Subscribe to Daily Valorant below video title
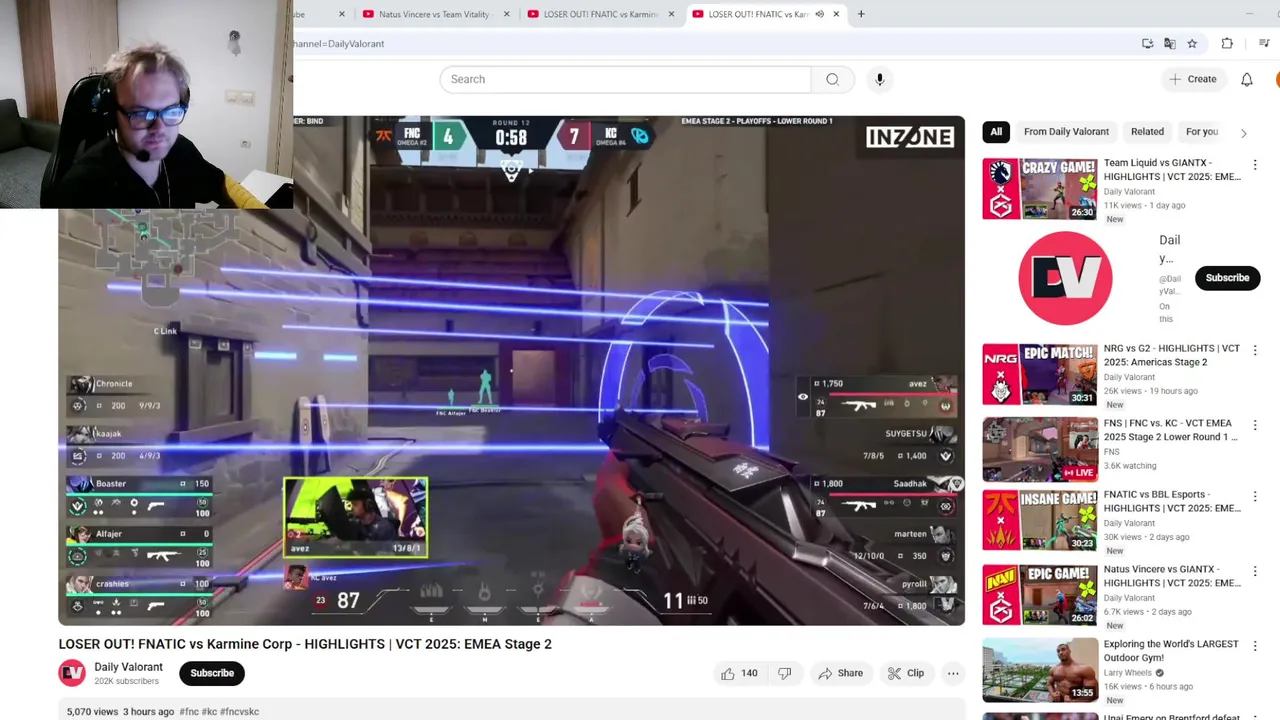 pos(212,673)
